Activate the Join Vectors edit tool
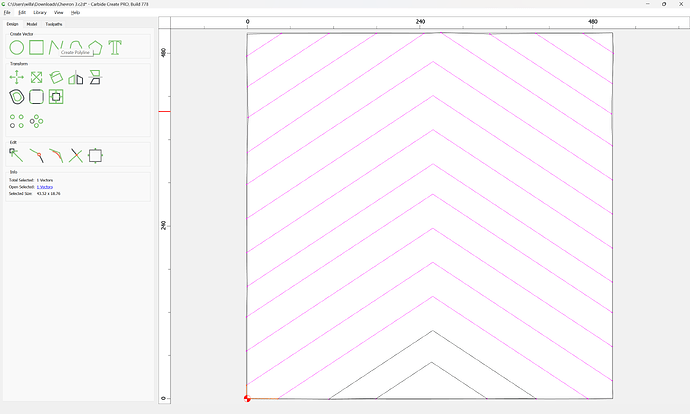The image size is (690, 414). tap(37, 155)
